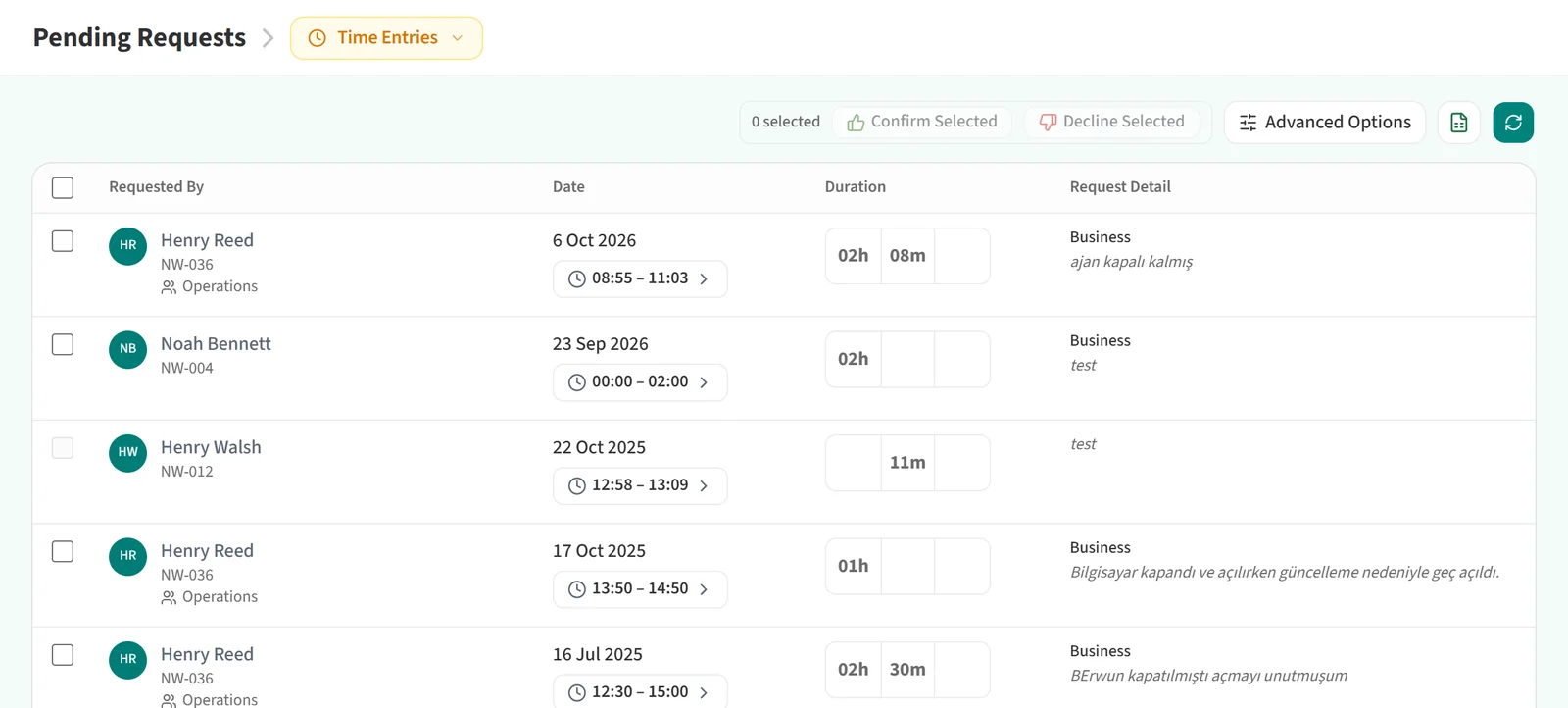
Task: Expand the 08:55 – 11:03 time range
Action: coord(640,278)
